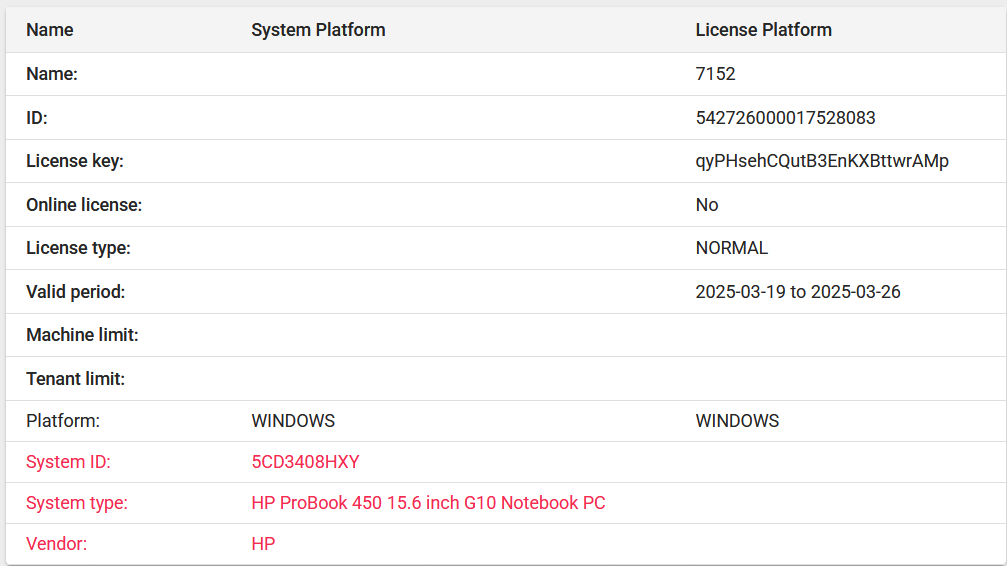This screenshot has height=566, width=1007.
Task: Click WINDOWS under System Platform column
Action: [x=293, y=421]
